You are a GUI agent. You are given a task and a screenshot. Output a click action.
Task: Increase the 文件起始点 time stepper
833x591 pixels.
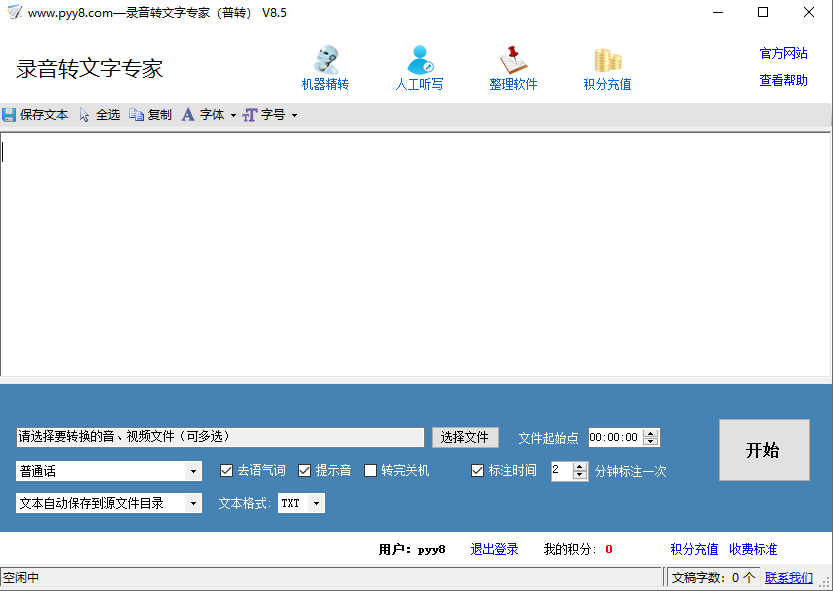[650, 433]
